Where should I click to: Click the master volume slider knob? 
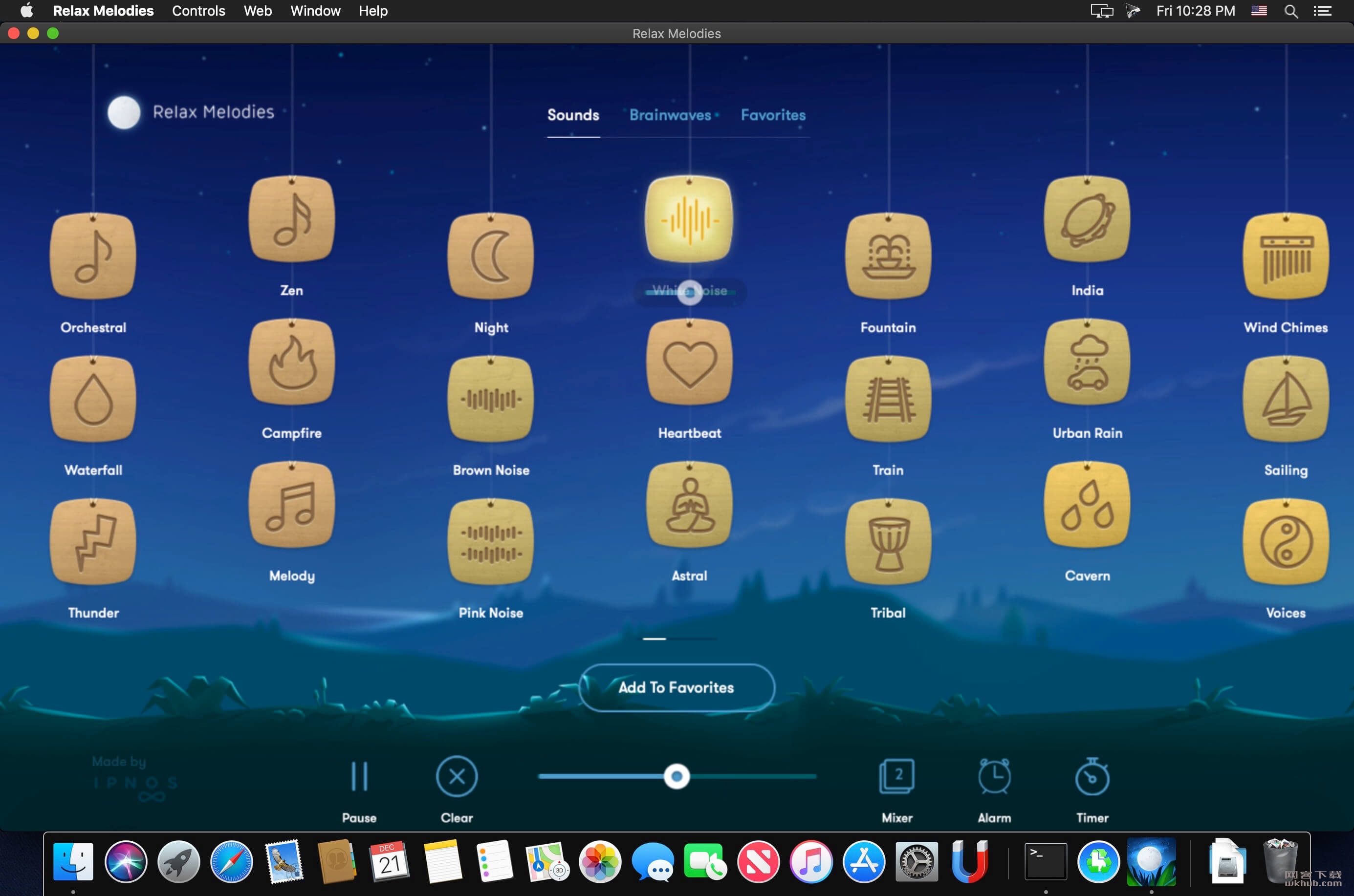point(677,777)
